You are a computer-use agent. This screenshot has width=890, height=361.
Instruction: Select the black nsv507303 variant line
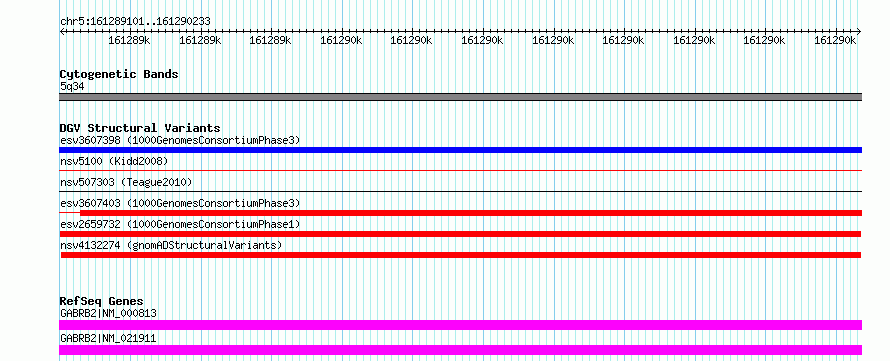[460, 191]
